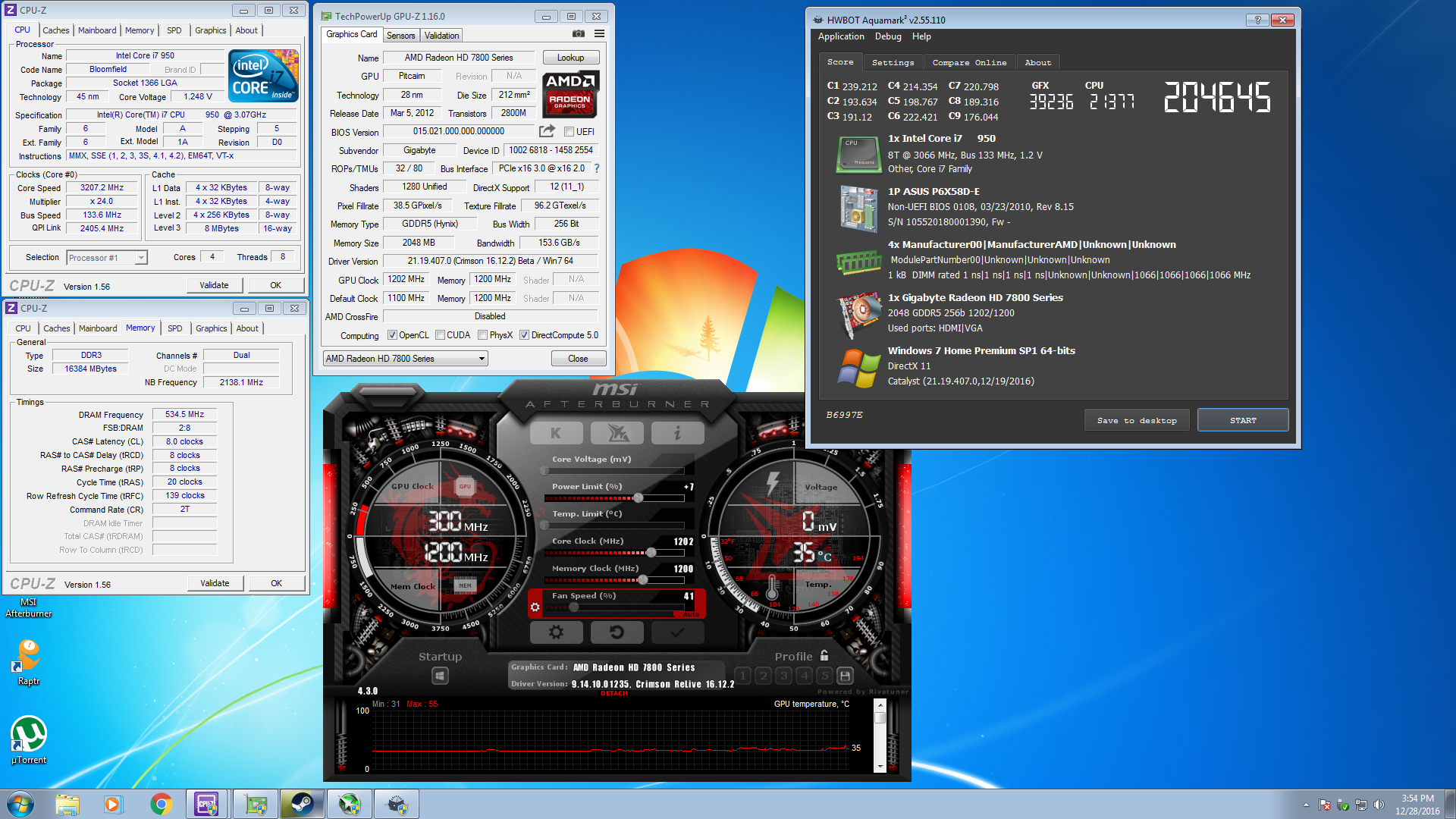Open MSI Afterburner desktop shortcut
The height and width of the screenshot is (819, 1456).
pyautogui.click(x=29, y=607)
